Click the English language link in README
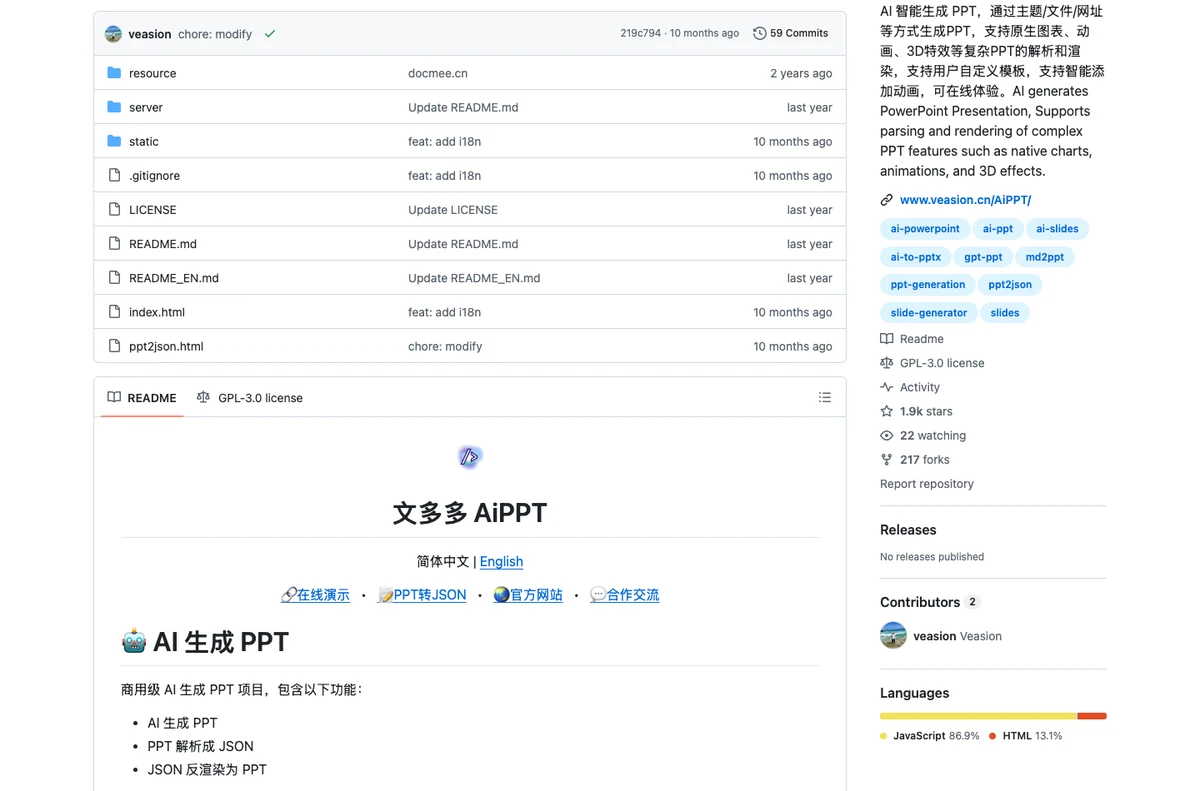 point(501,561)
